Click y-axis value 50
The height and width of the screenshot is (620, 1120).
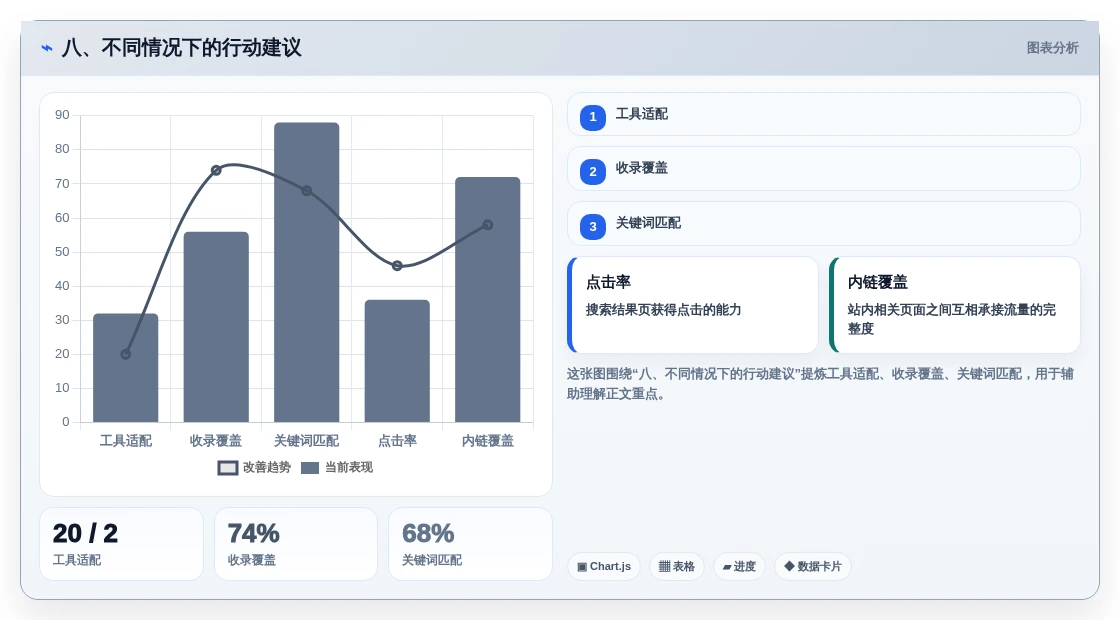[x=62, y=251]
